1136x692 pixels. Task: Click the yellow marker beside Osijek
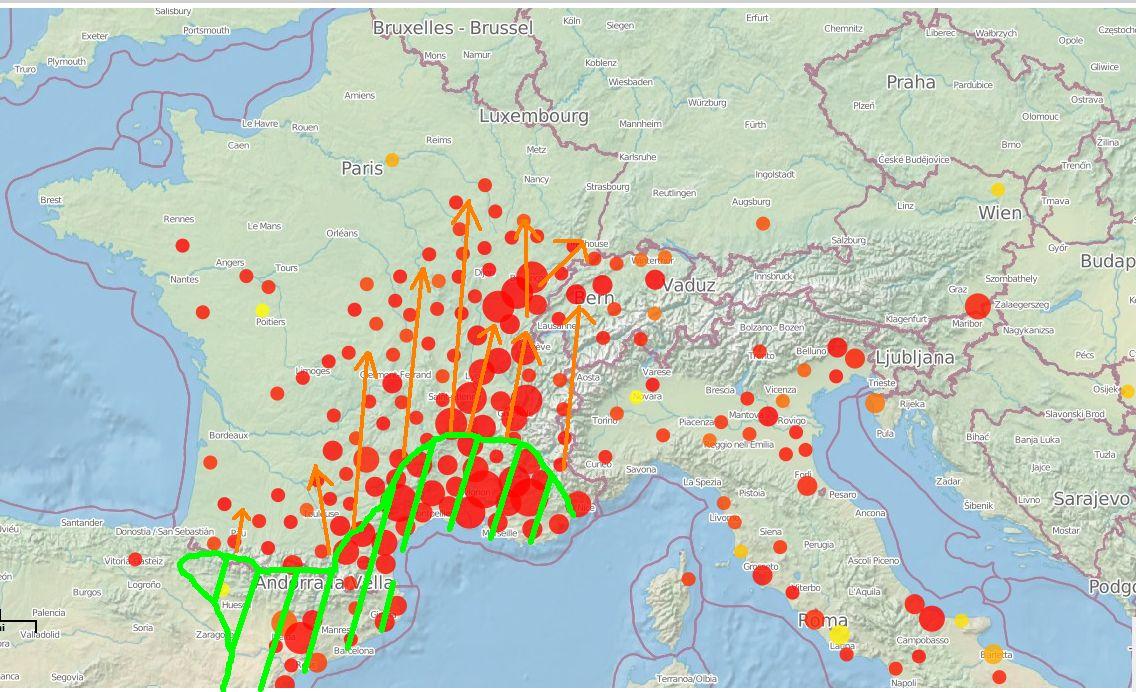click(x=1127, y=391)
